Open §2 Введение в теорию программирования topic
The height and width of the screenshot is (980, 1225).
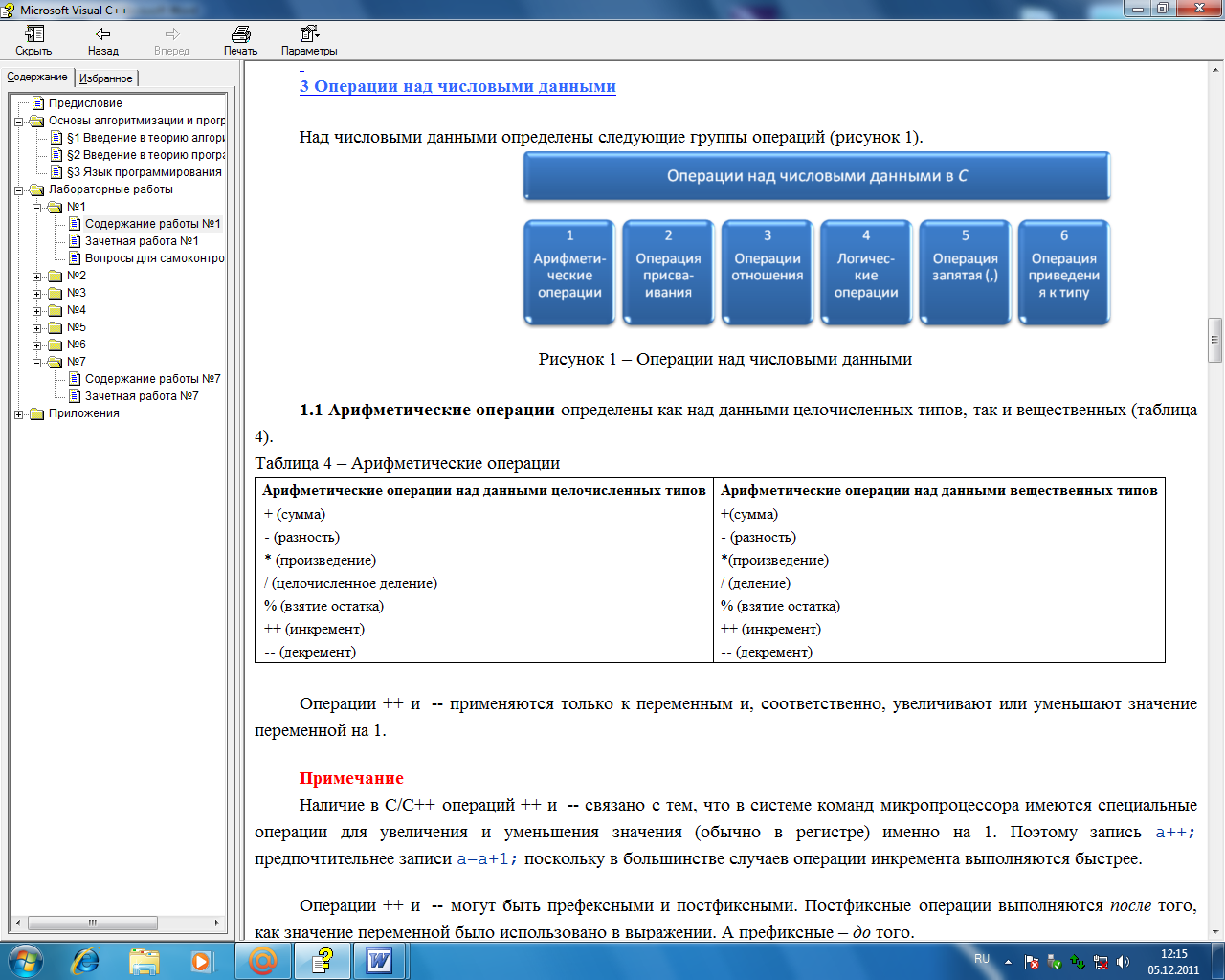[145, 155]
